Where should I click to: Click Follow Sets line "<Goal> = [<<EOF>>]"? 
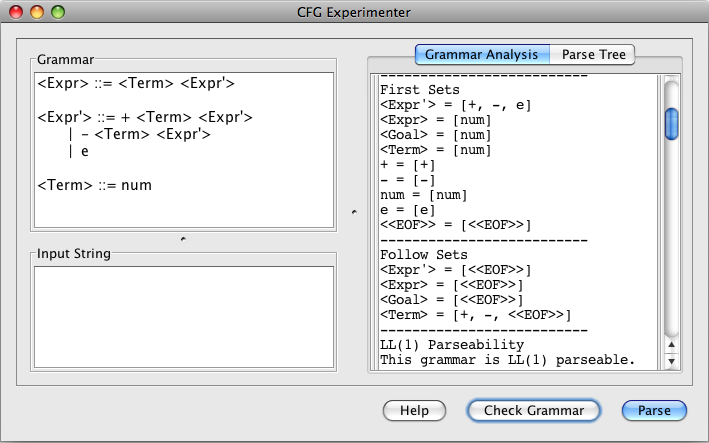tap(451, 300)
